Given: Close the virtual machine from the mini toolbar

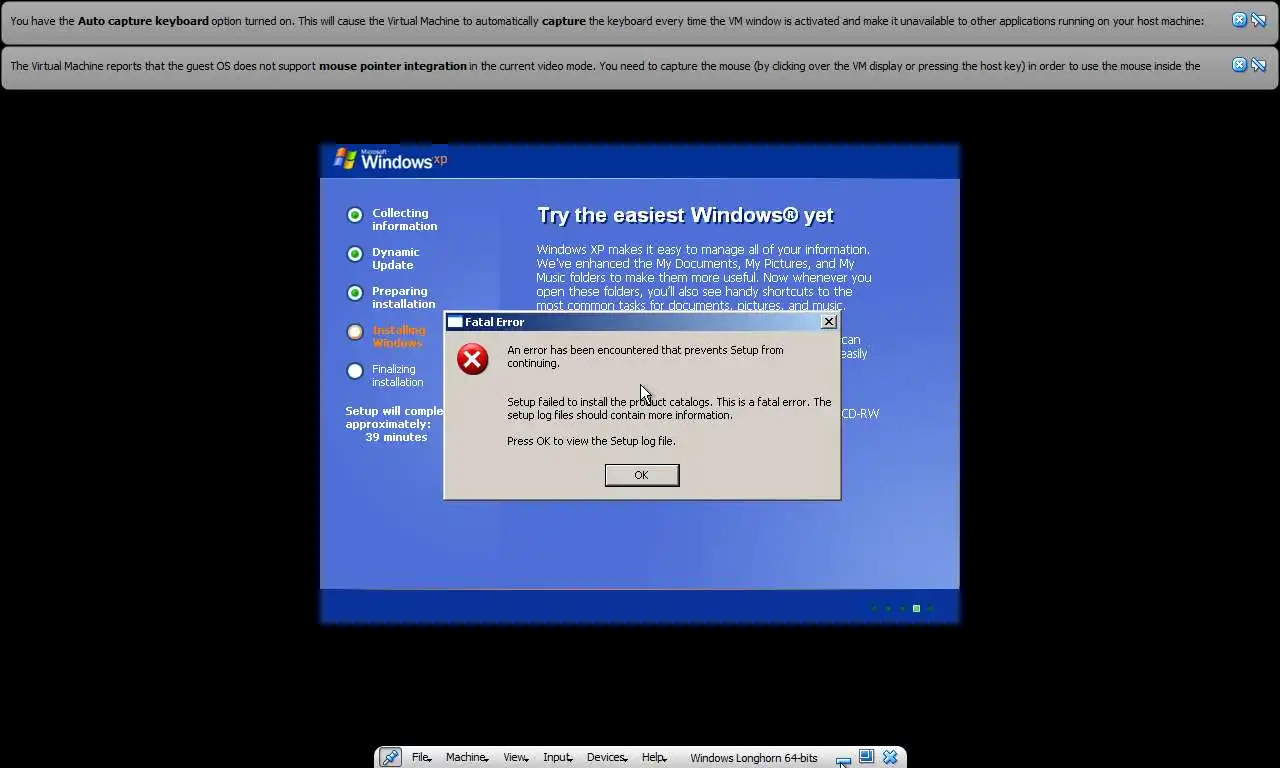Looking at the screenshot, I should 890,757.
